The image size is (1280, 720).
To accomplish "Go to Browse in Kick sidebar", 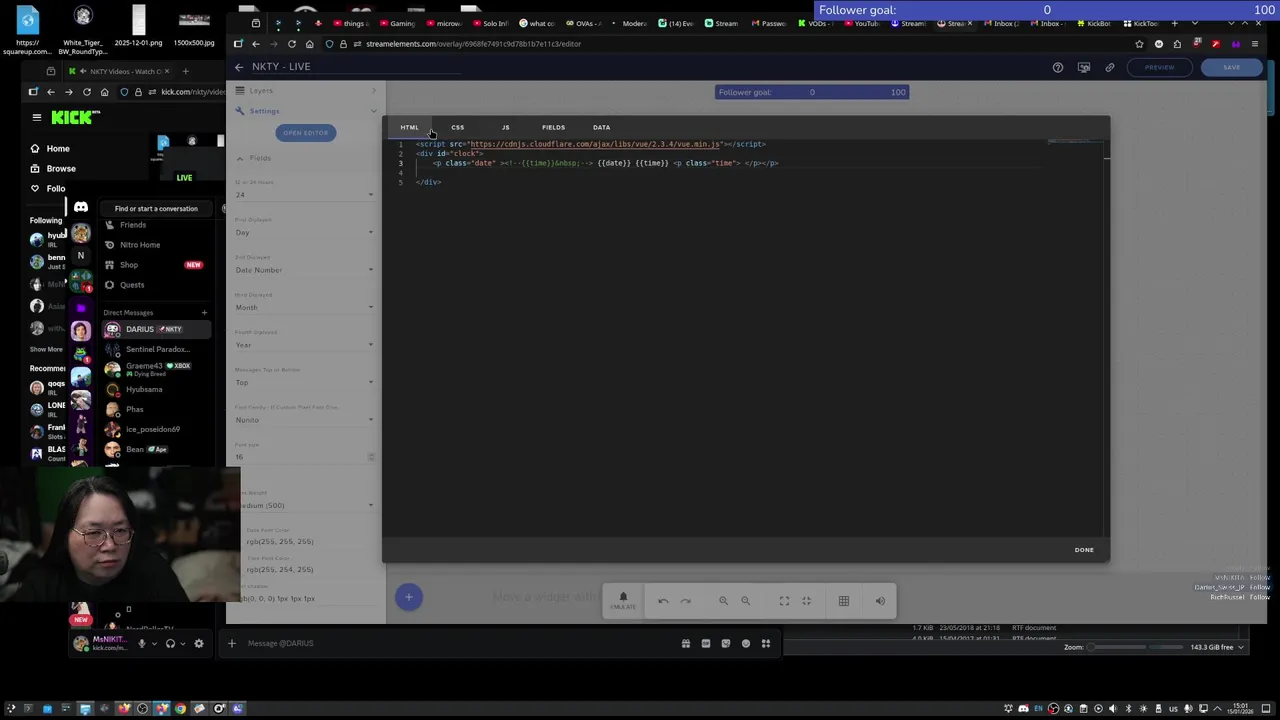I will coord(61,168).
